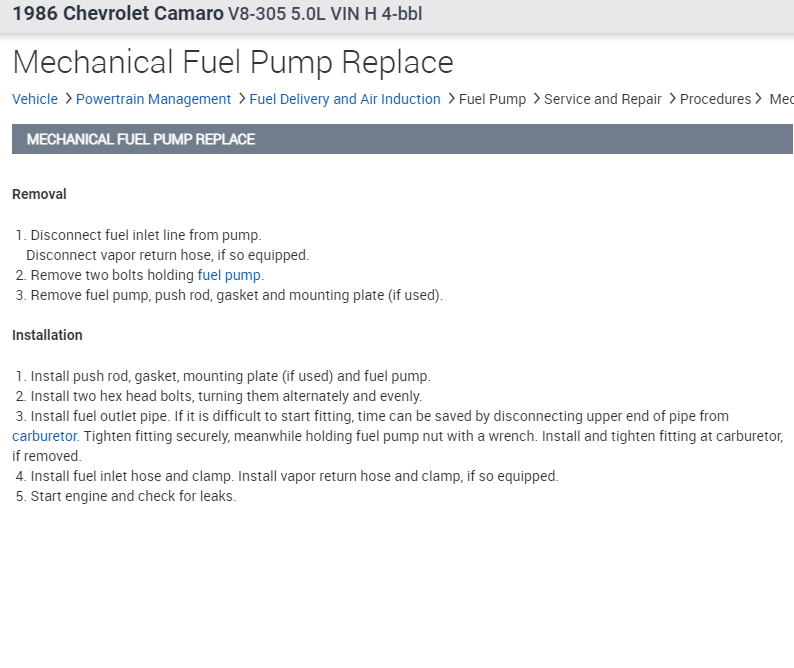
Task: Click chevron after Service and Repair
Action: 672,99
